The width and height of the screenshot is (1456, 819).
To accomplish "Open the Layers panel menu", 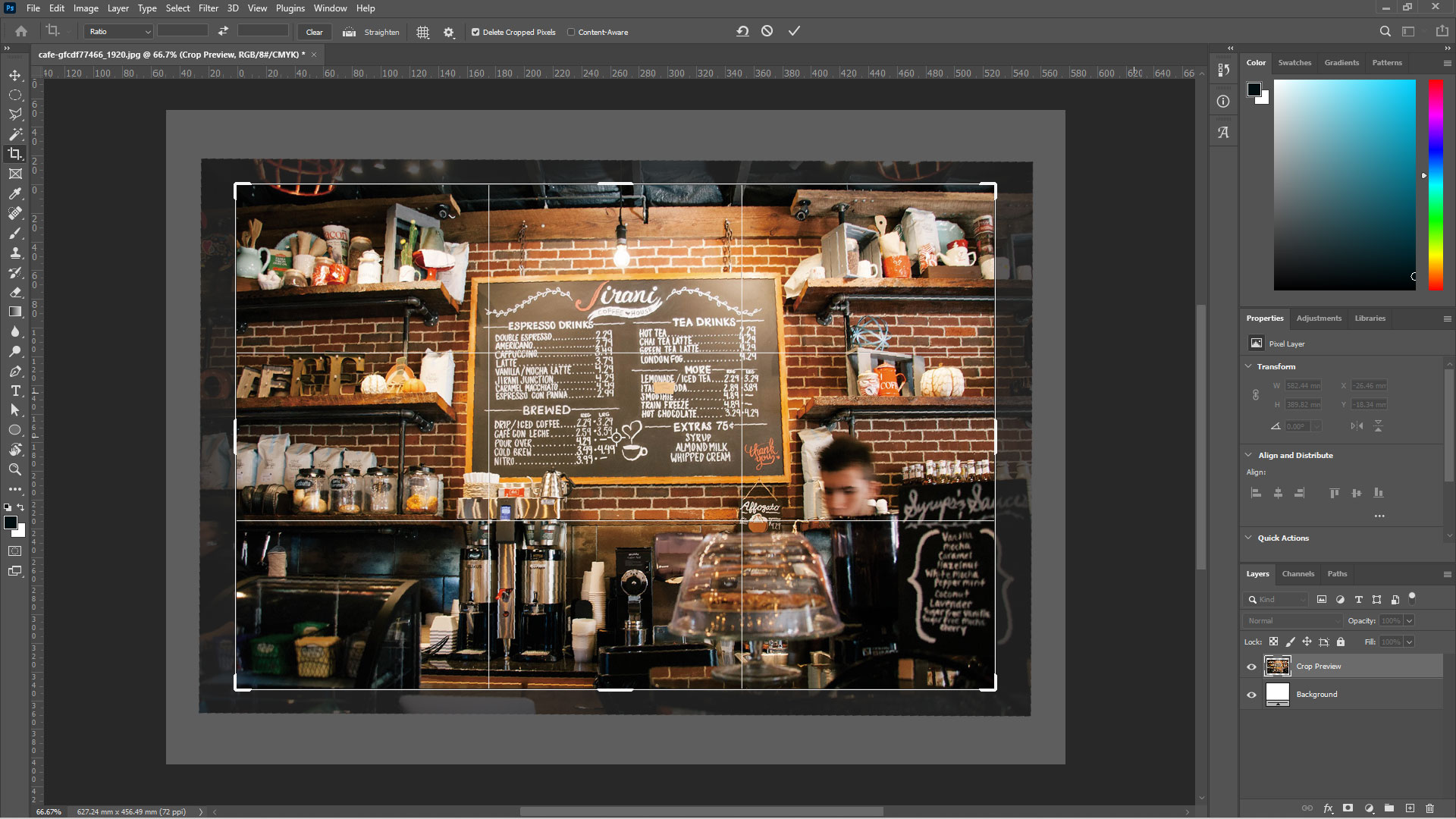I will tap(1447, 574).
